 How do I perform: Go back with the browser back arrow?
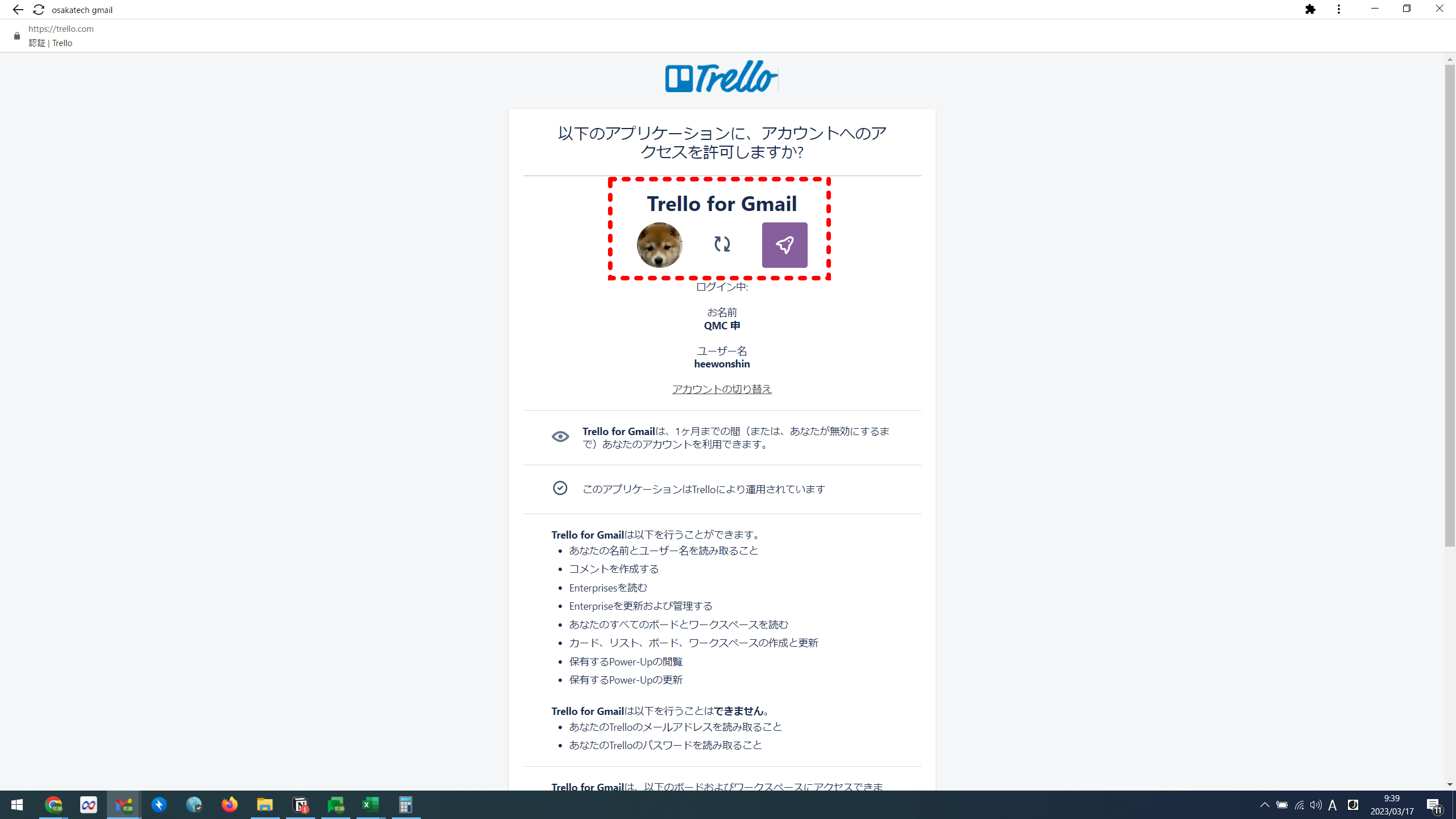(x=18, y=10)
